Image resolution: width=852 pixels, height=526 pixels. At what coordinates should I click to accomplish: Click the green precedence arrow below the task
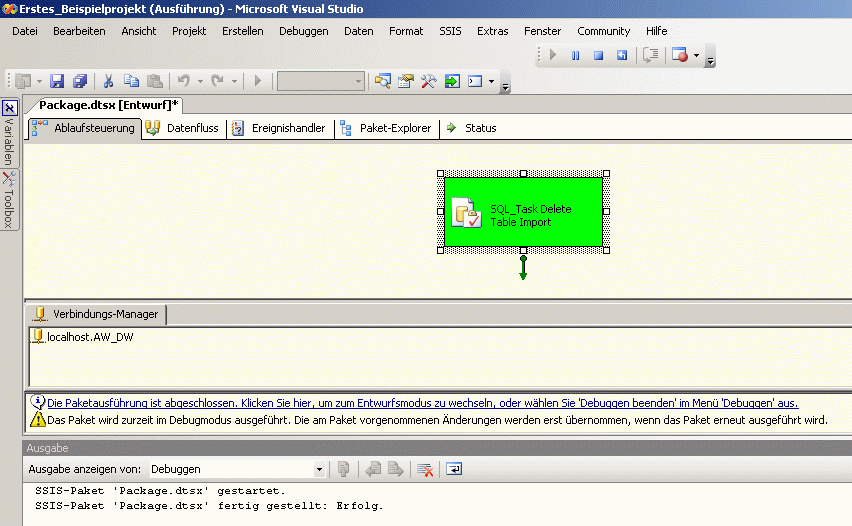click(x=523, y=268)
